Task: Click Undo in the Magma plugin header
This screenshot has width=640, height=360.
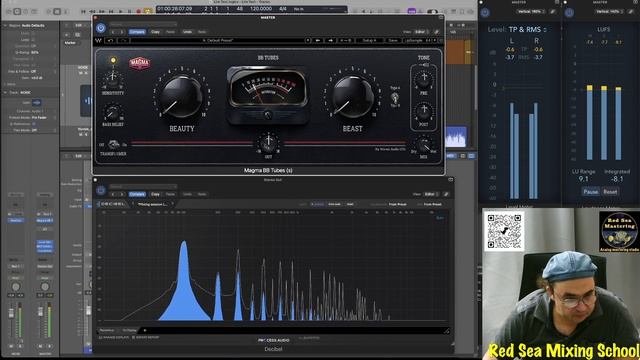Action: [187, 32]
